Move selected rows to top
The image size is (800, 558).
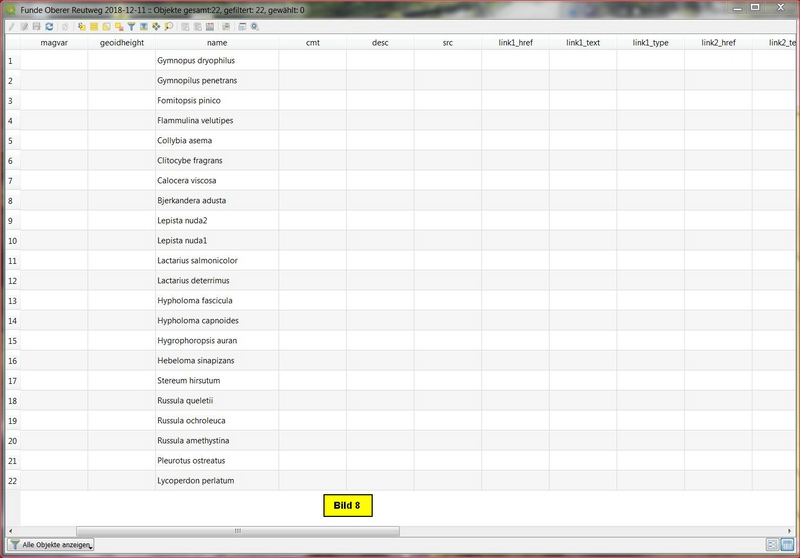point(143,26)
